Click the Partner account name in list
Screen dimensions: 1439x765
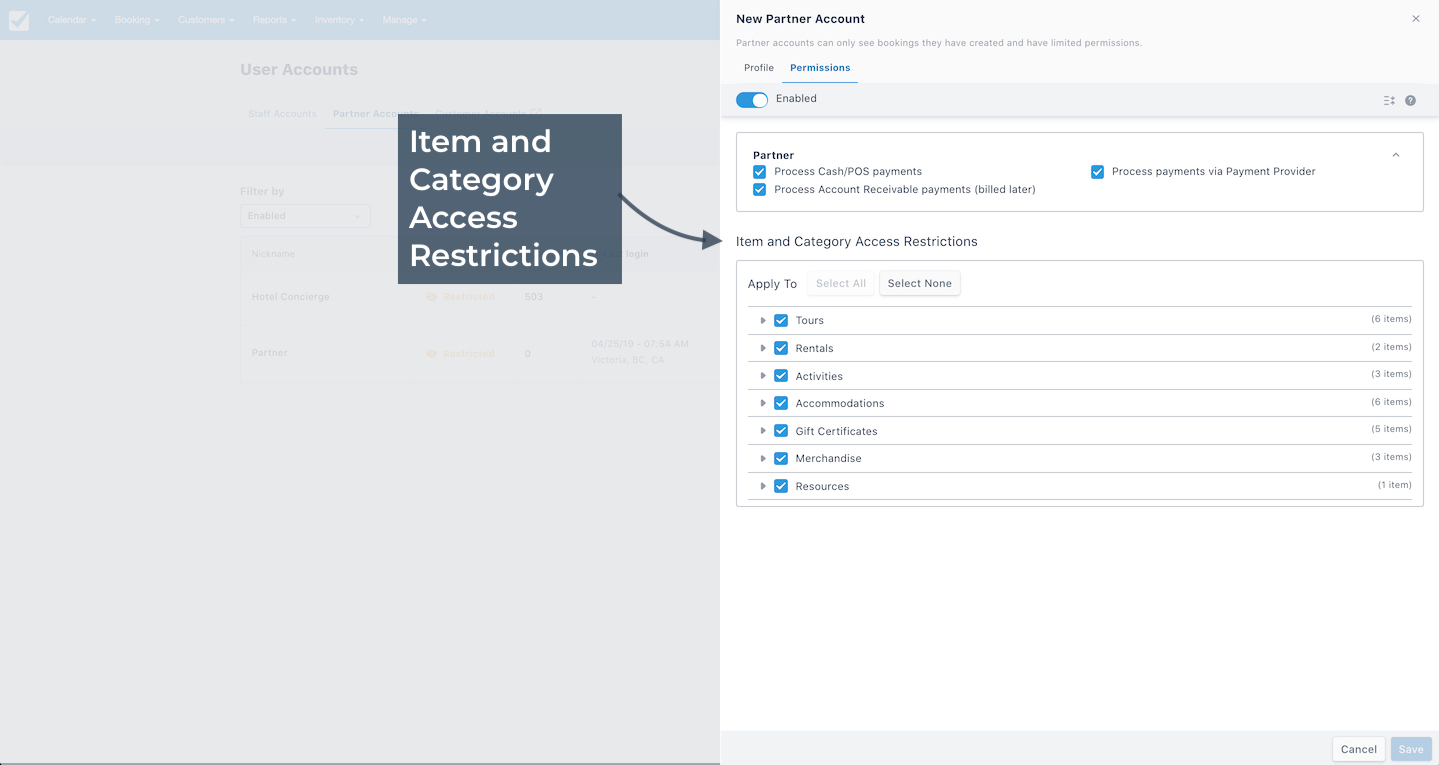coord(269,353)
